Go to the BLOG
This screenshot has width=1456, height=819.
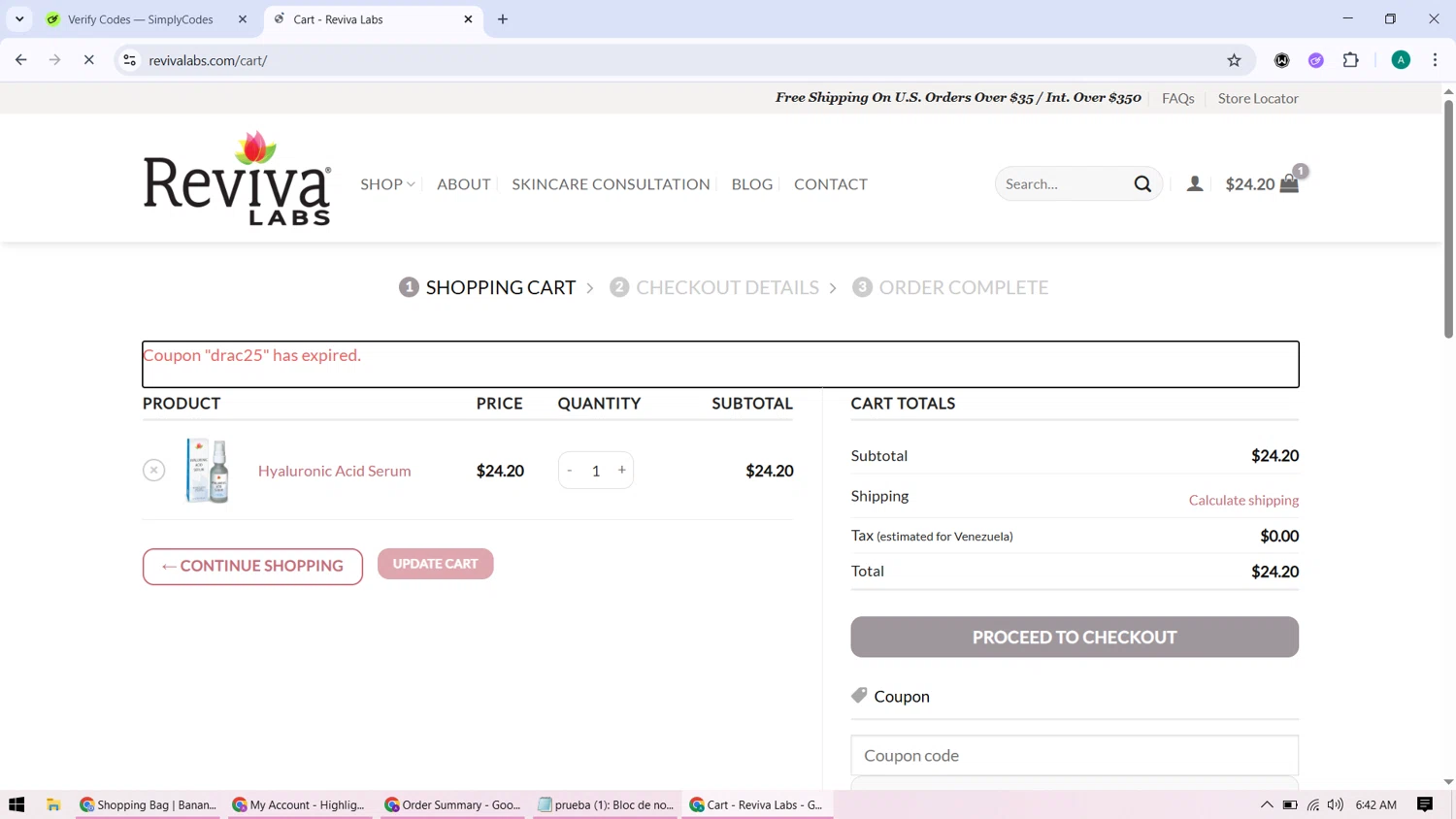click(752, 184)
